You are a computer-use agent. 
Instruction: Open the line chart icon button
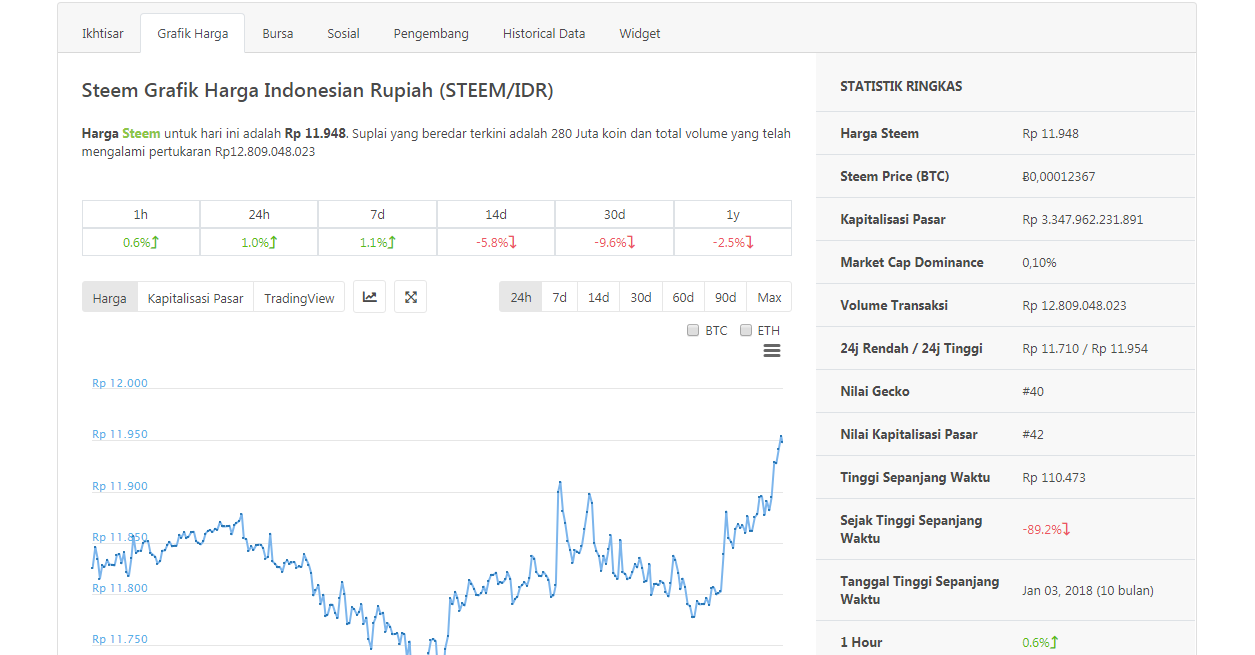369,297
